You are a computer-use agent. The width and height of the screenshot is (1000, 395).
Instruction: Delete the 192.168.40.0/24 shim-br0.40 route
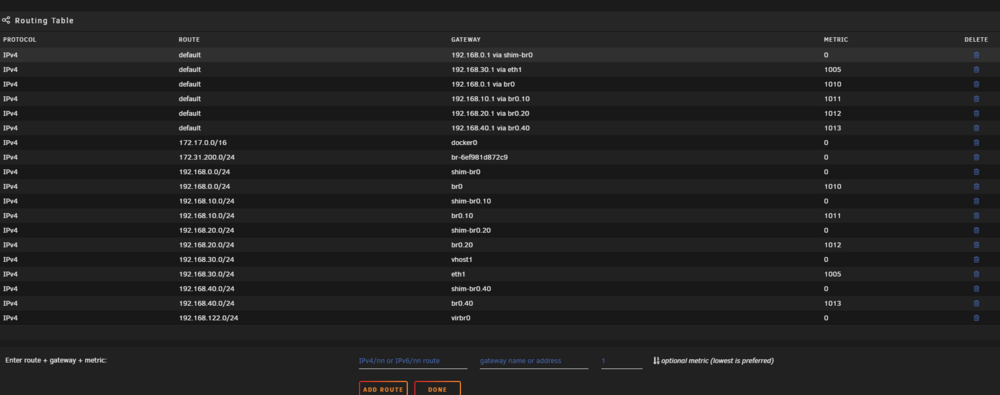pyautogui.click(x=976, y=288)
